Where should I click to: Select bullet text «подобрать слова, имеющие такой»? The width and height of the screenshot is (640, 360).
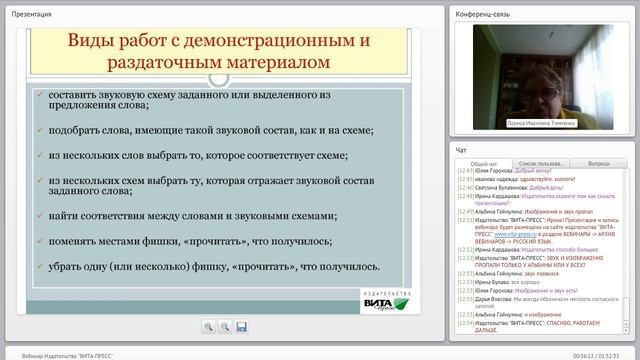point(211,130)
